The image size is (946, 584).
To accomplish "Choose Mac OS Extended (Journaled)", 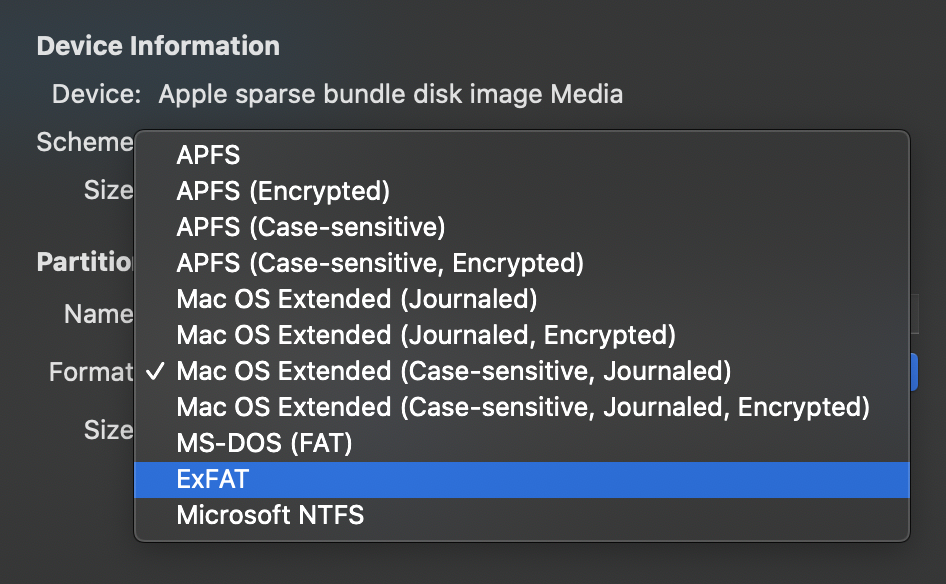I will tap(357, 299).
